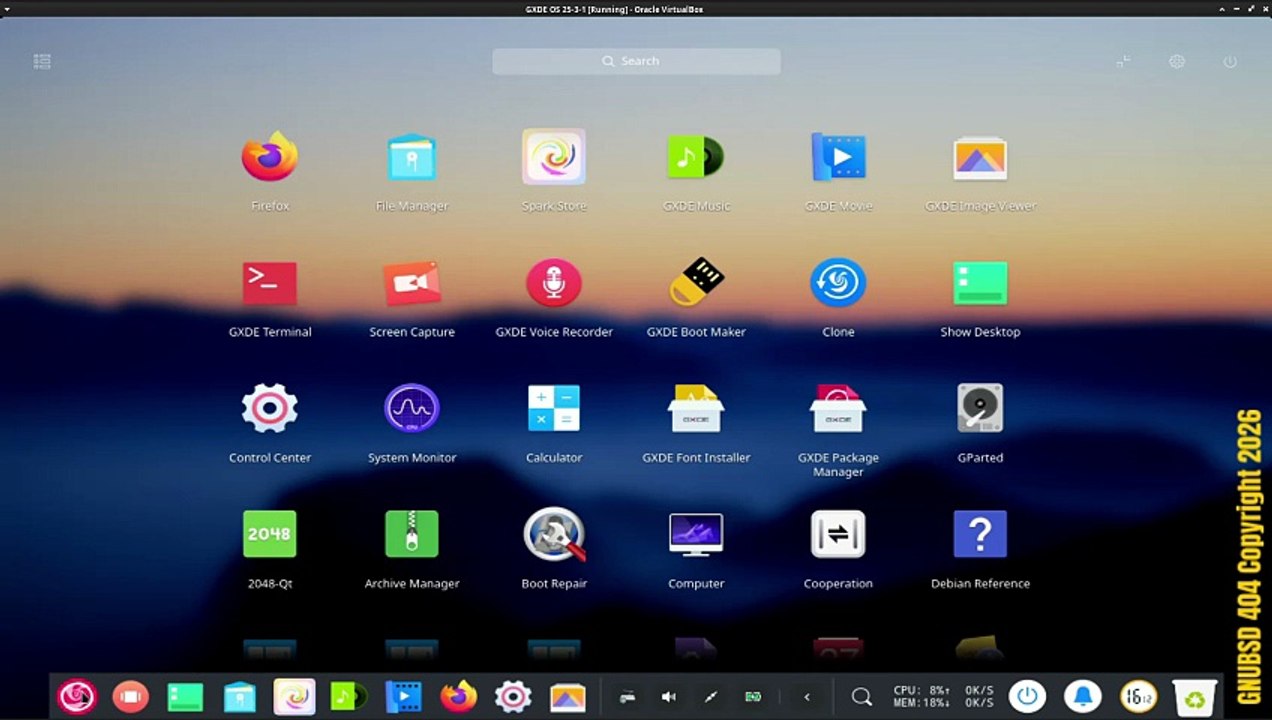Image resolution: width=1272 pixels, height=720 pixels.
Task: Open launcher settings gear at top right
Action: click(x=1177, y=61)
